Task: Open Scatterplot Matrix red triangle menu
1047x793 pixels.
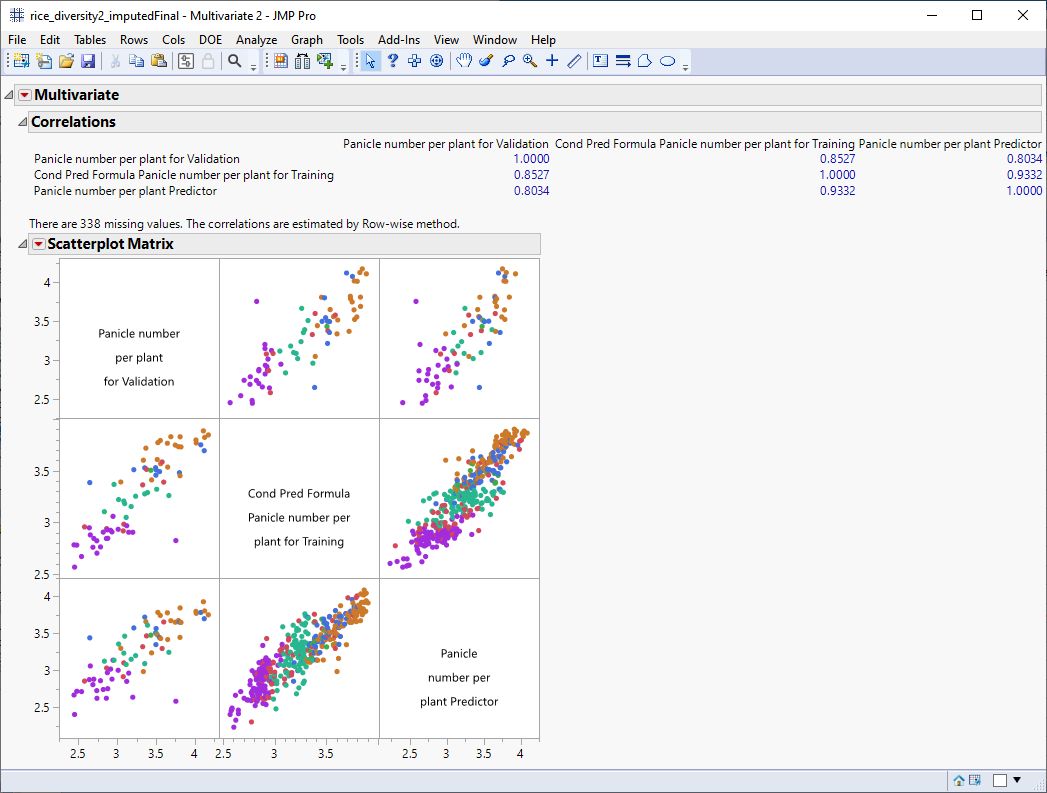Action: 38,244
